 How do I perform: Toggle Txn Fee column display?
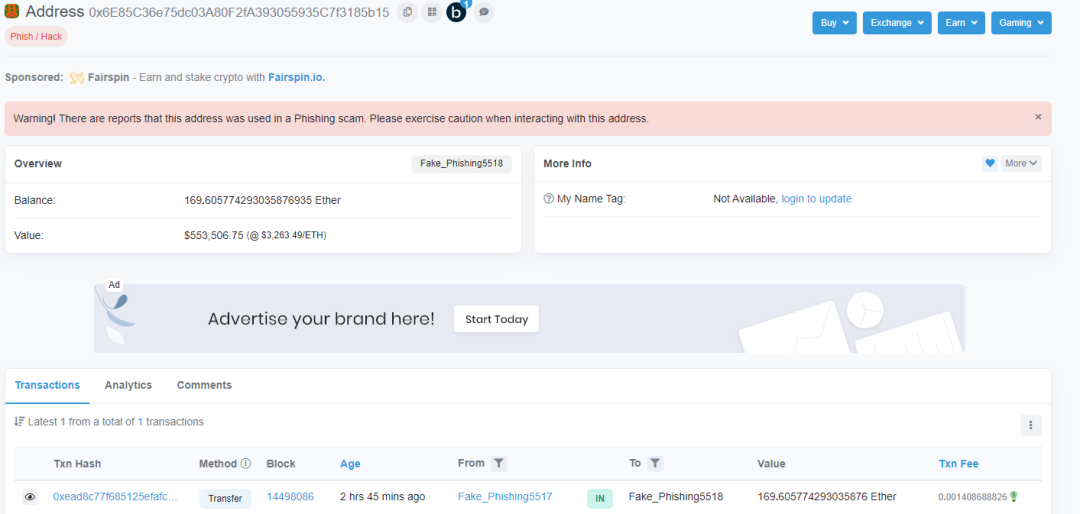pyautogui.click(x=958, y=464)
